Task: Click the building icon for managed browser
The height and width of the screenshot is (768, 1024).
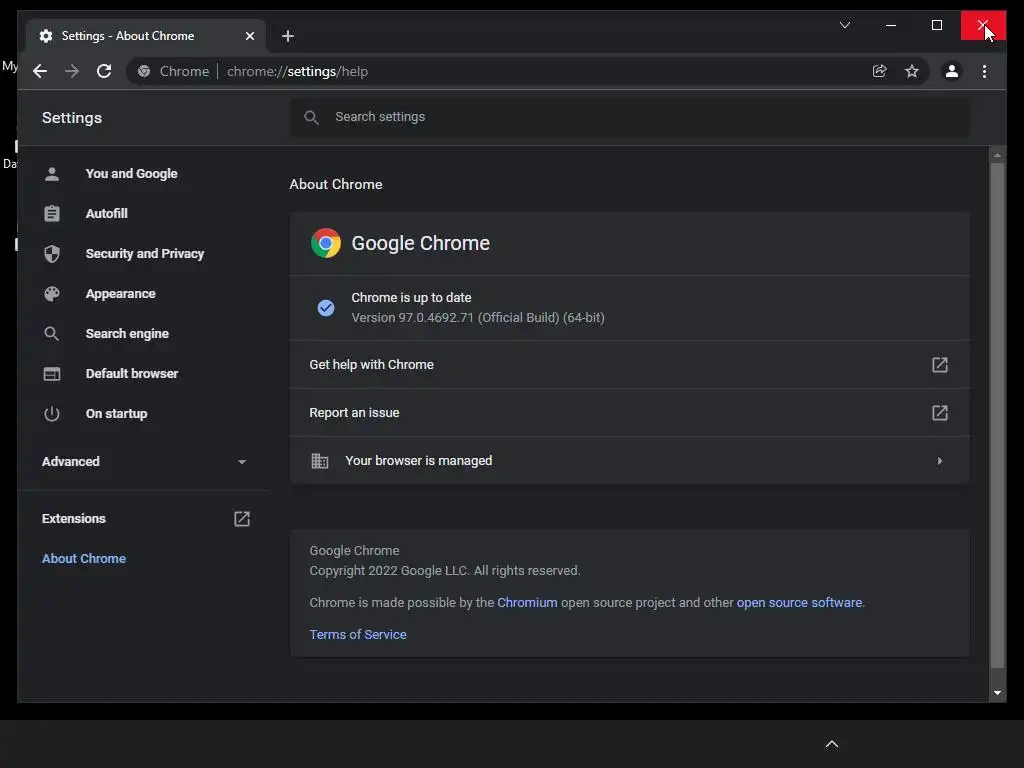Action: 319,460
